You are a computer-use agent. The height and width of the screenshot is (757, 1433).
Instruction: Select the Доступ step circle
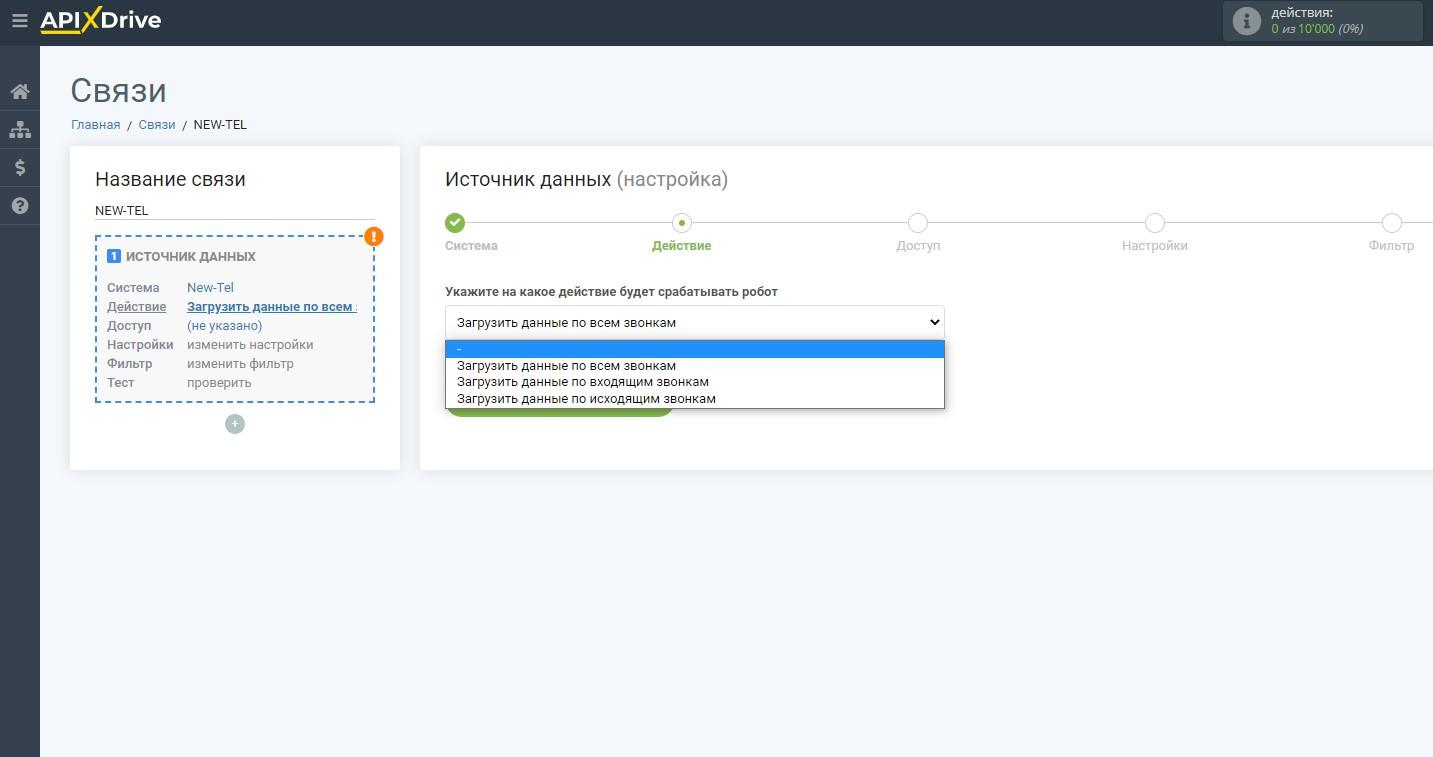[918, 223]
